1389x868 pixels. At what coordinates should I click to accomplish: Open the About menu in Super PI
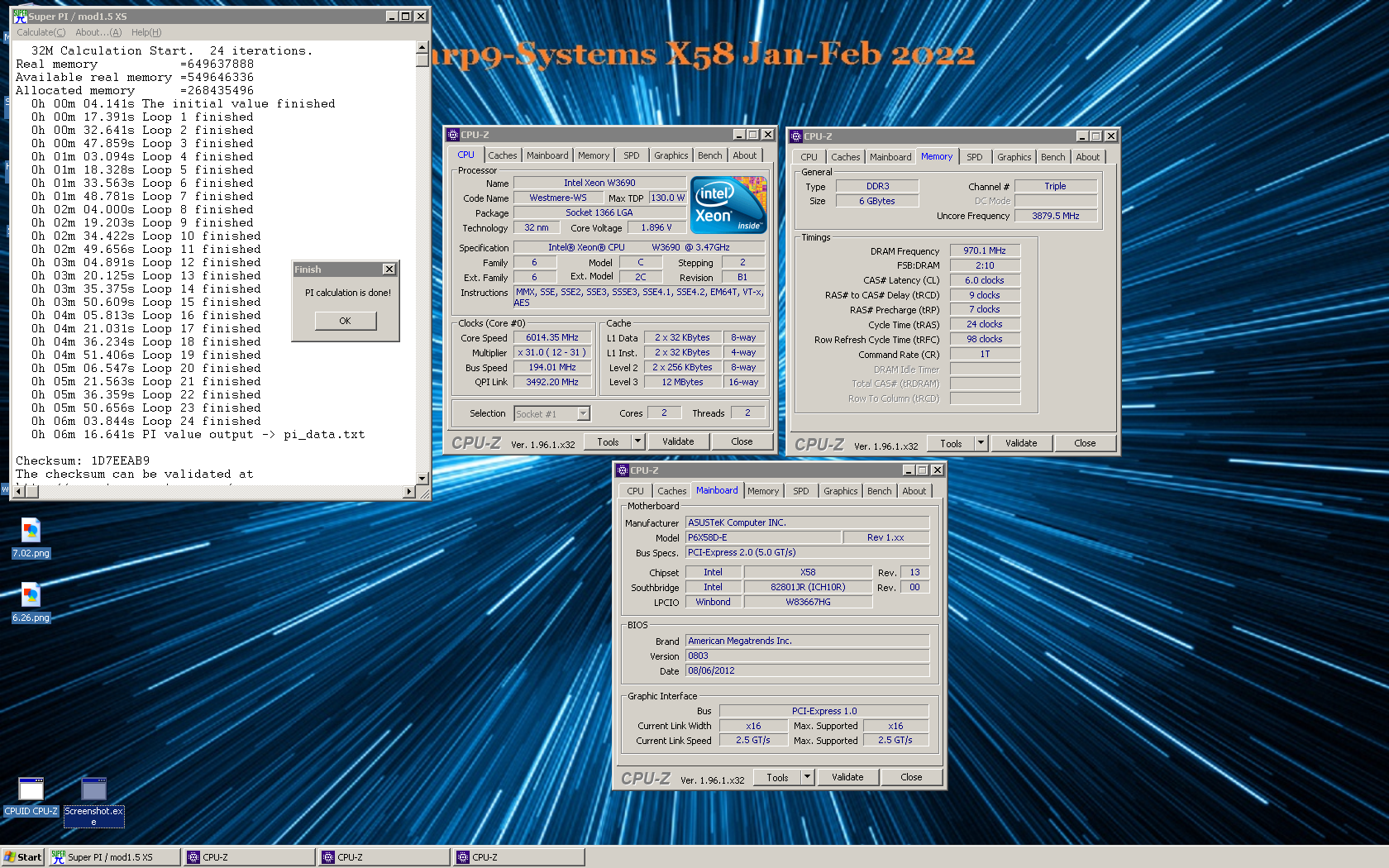point(98,32)
